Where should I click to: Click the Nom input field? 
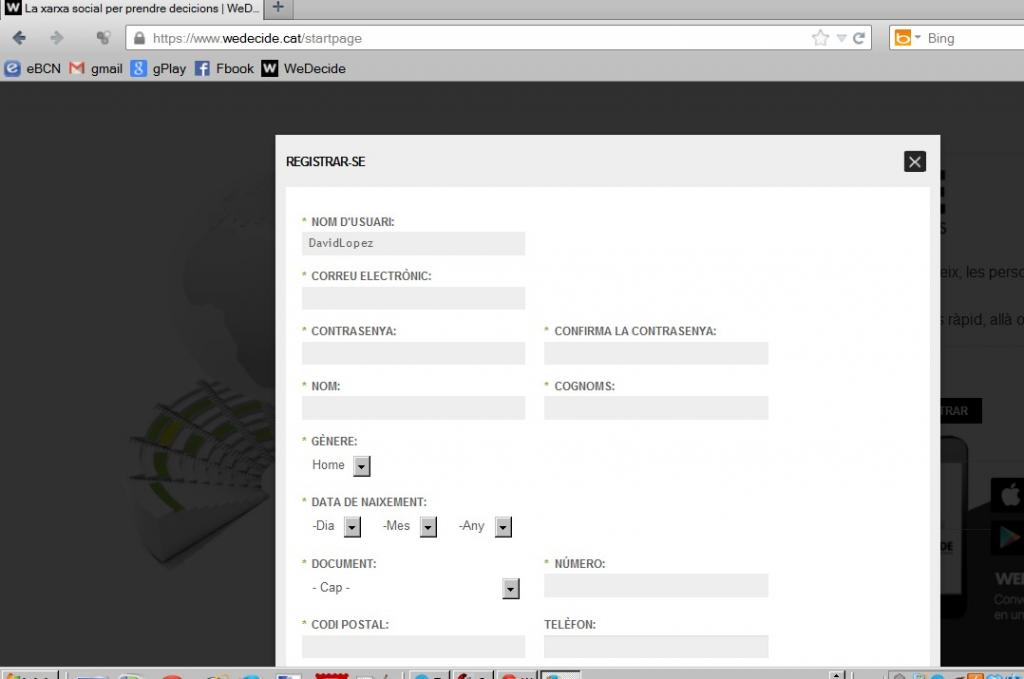[413, 408]
